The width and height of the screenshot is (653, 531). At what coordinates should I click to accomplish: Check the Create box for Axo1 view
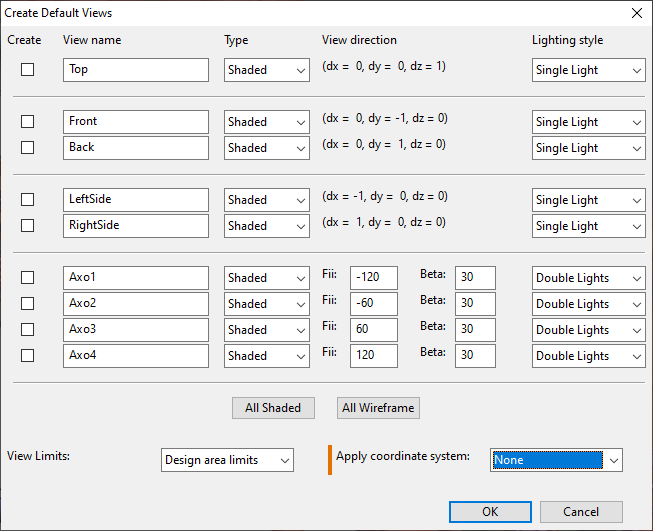click(x=28, y=278)
